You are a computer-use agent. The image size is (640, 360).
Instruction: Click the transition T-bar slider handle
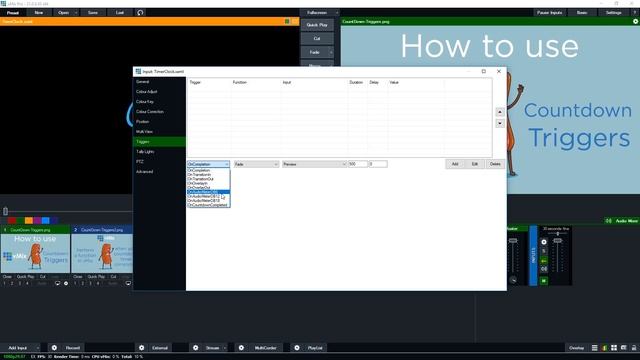pyautogui.click(x=5, y=211)
